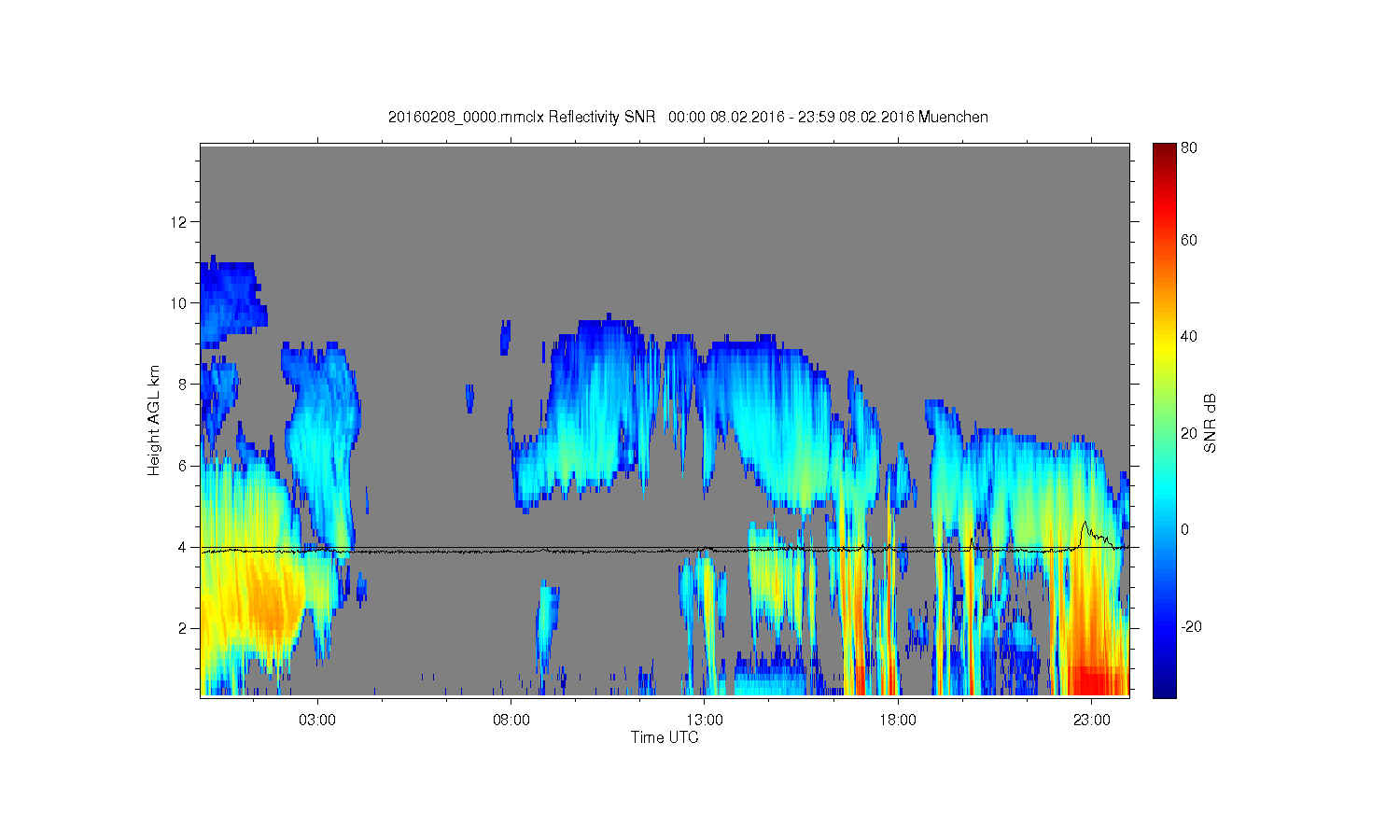Click the height tick label 10
Screen dimensions: 1400x840
pos(180,302)
